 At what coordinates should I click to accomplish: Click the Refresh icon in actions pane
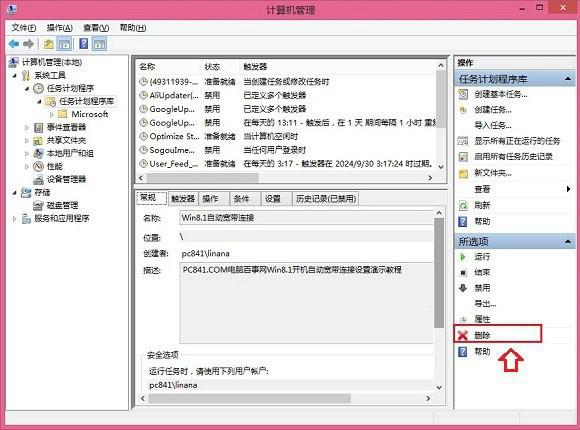point(463,205)
